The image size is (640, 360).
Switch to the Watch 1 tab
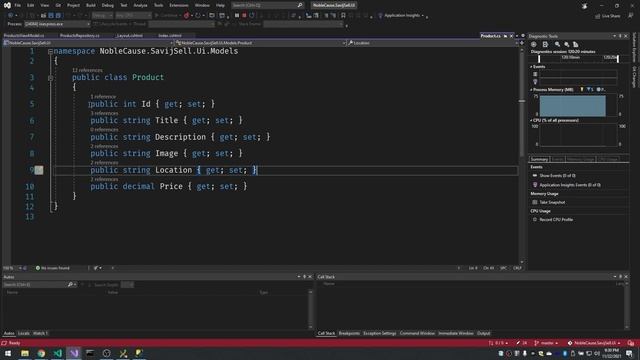coord(40,333)
